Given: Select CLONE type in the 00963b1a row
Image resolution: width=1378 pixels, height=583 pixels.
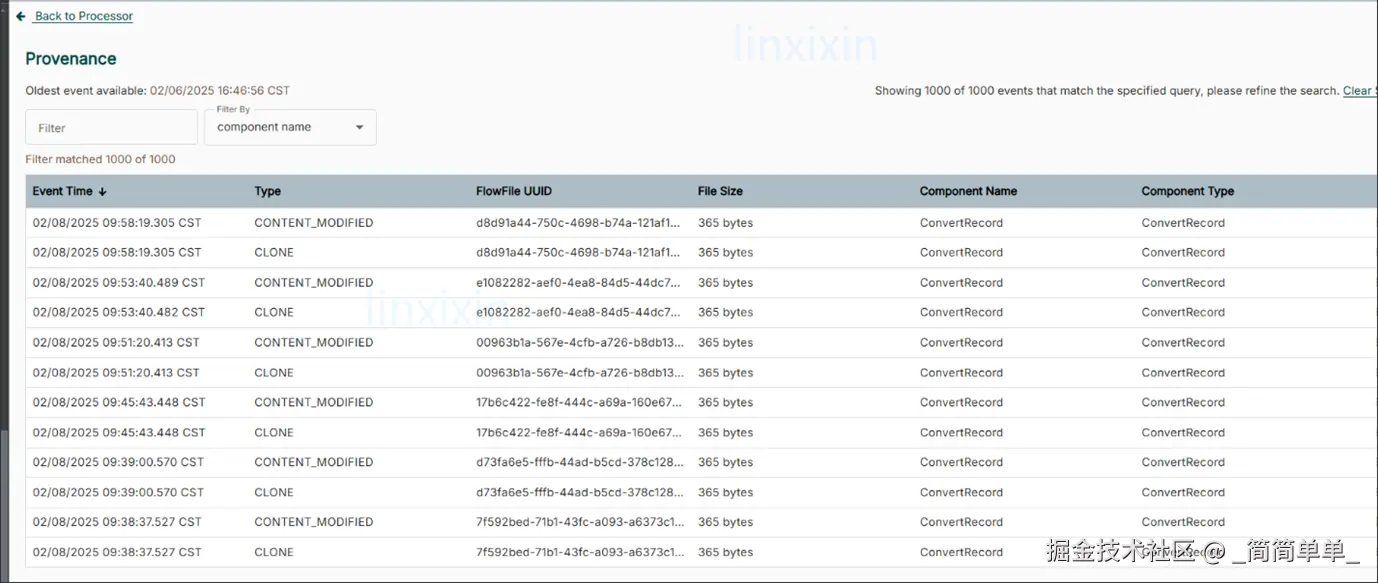Looking at the screenshot, I should pos(274,372).
